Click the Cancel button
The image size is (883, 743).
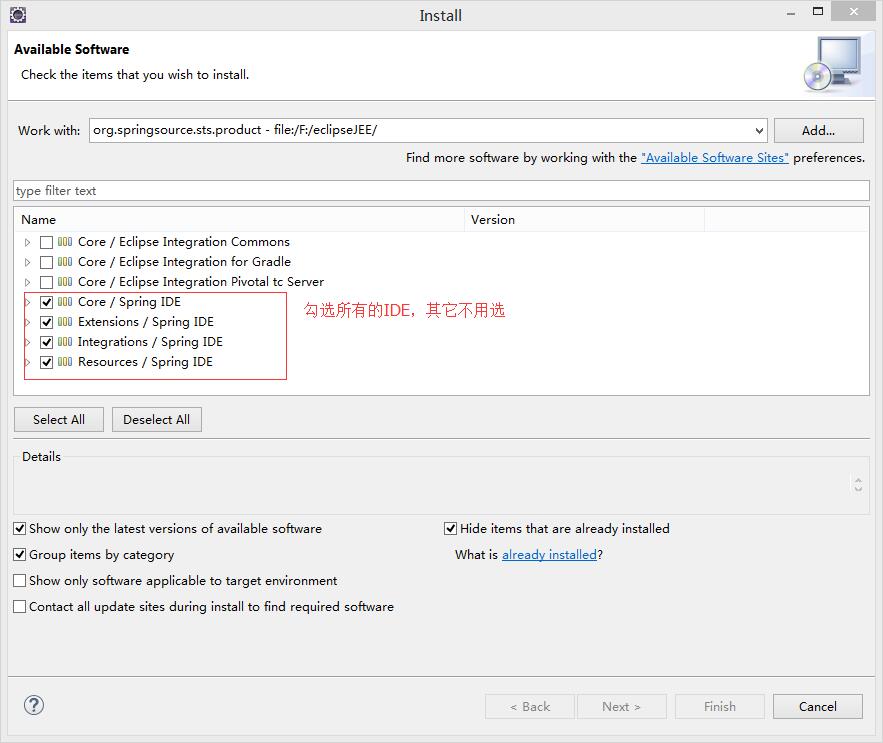click(818, 706)
